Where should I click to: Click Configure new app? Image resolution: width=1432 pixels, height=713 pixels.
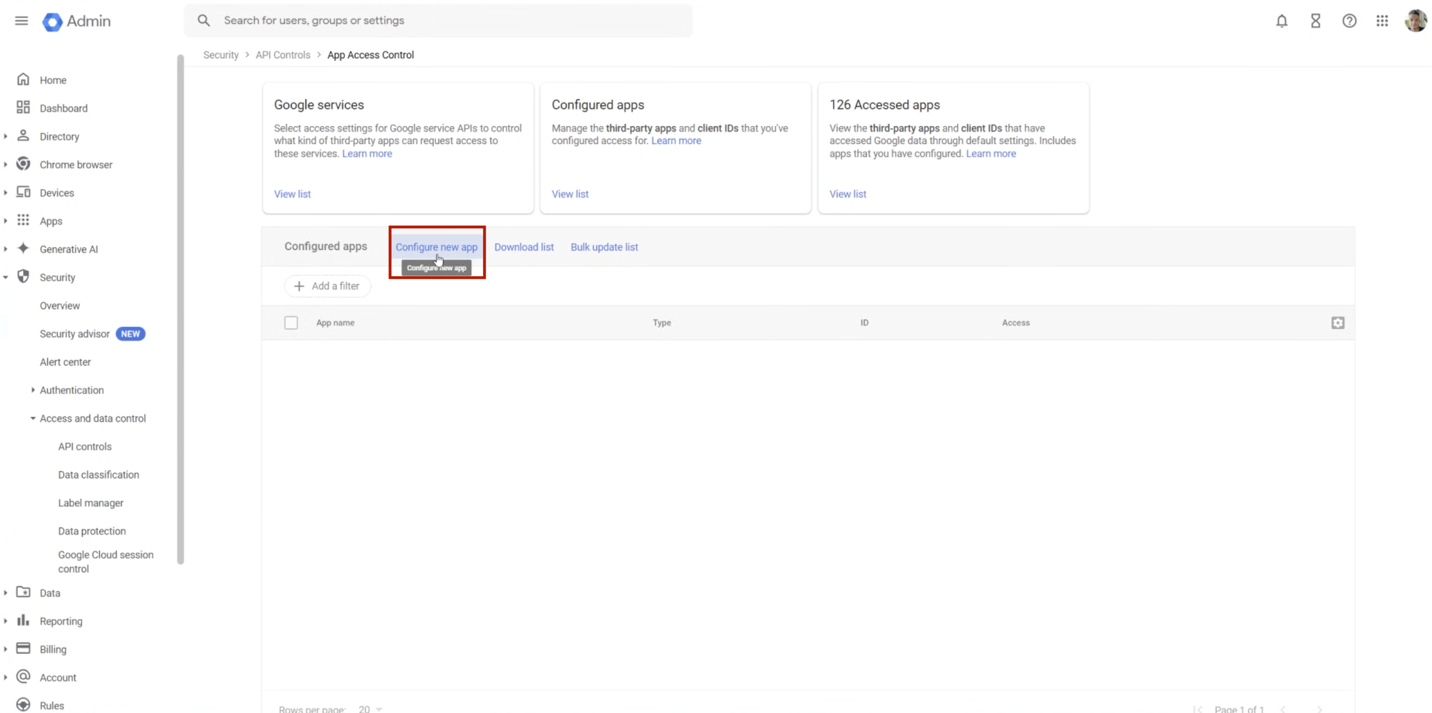point(436,247)
